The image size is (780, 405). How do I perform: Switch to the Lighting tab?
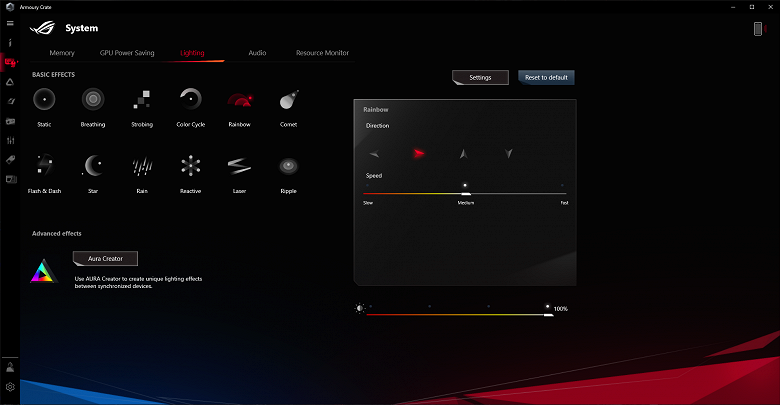click(192, 53)
